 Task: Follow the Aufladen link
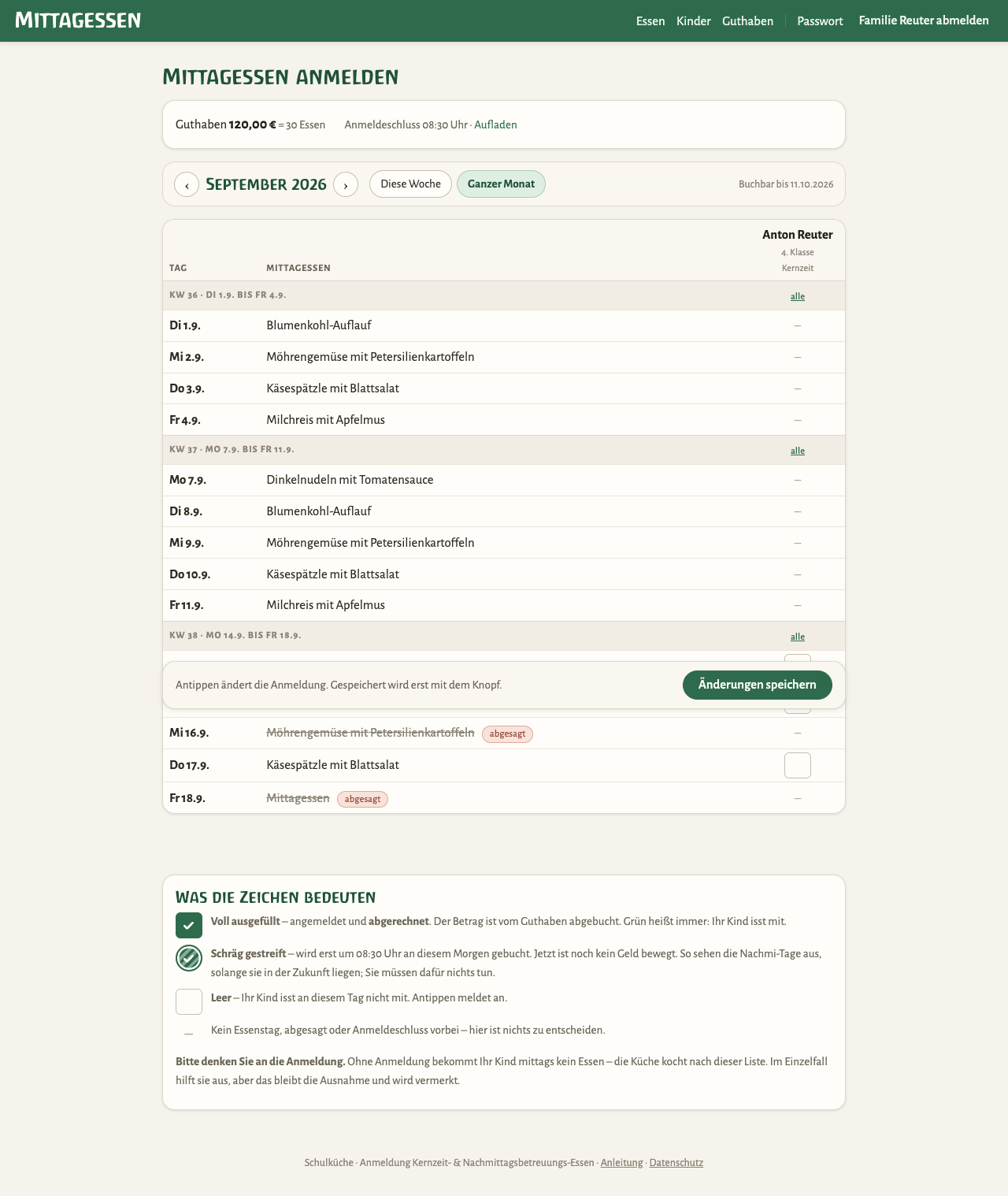click(x=495, y=124)
